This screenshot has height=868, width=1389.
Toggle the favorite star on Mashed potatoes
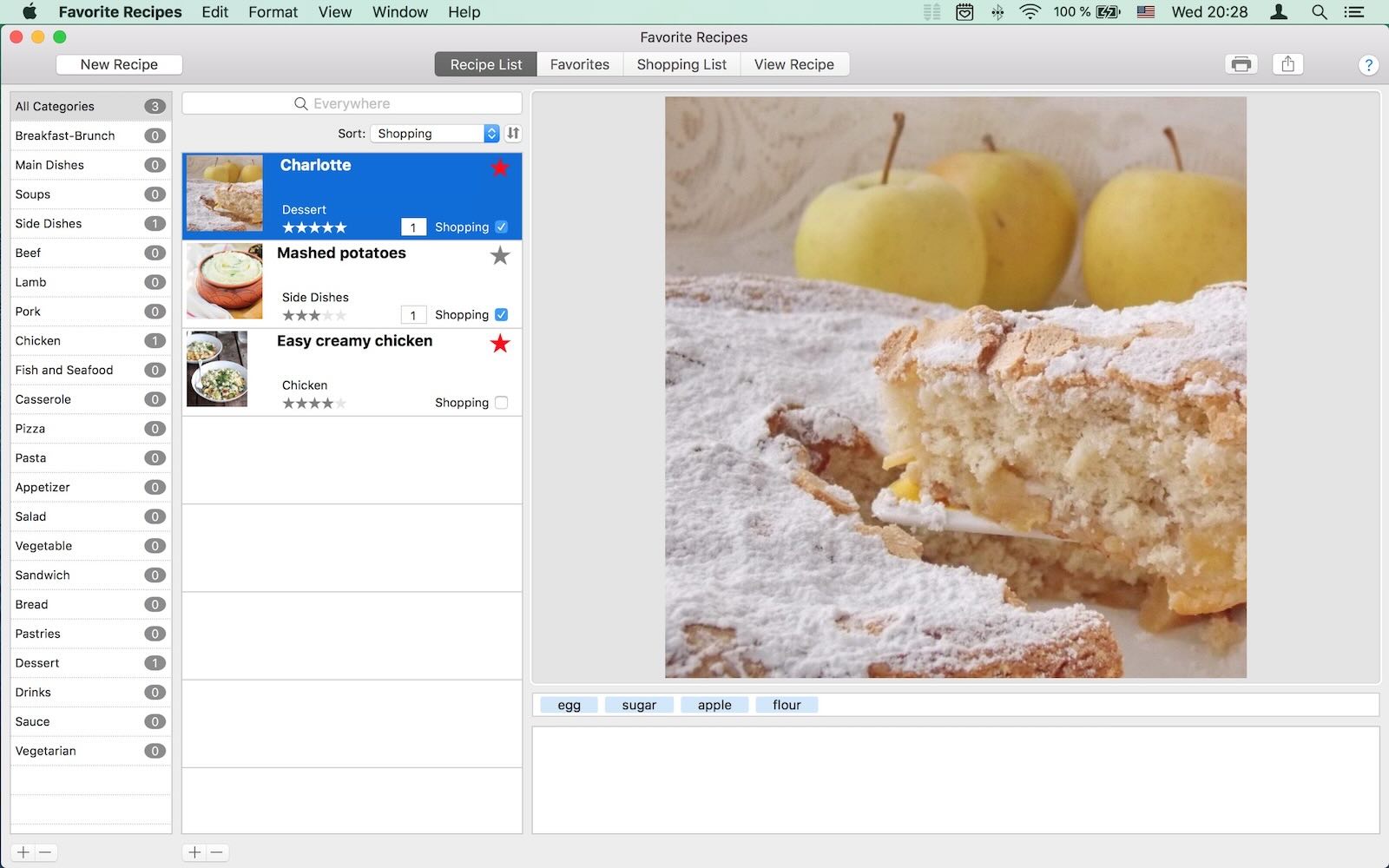[500, 255]
